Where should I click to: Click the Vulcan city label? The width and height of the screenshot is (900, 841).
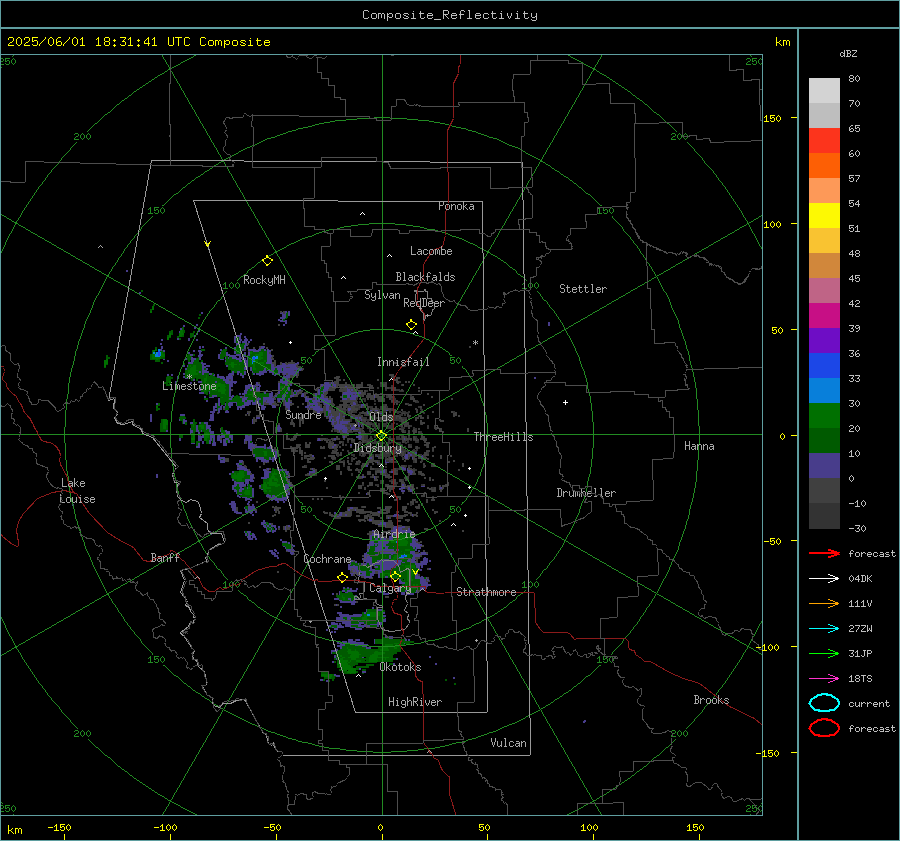tap(508, 743)
